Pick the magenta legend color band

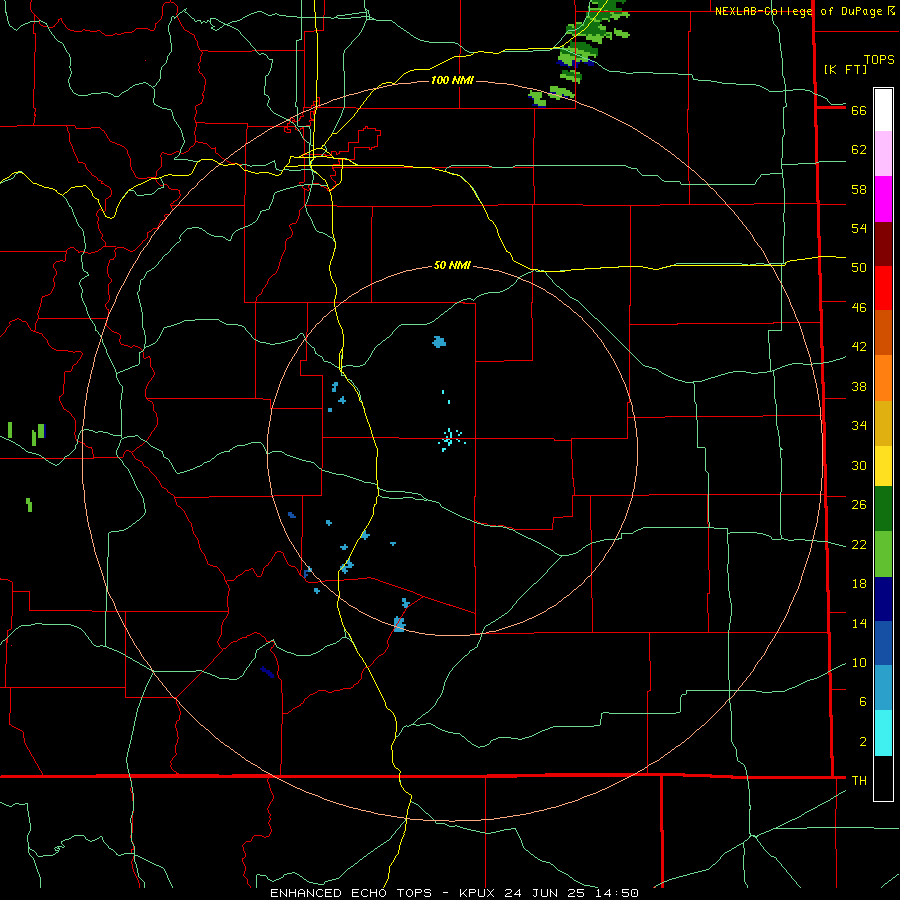pos(883,199)
